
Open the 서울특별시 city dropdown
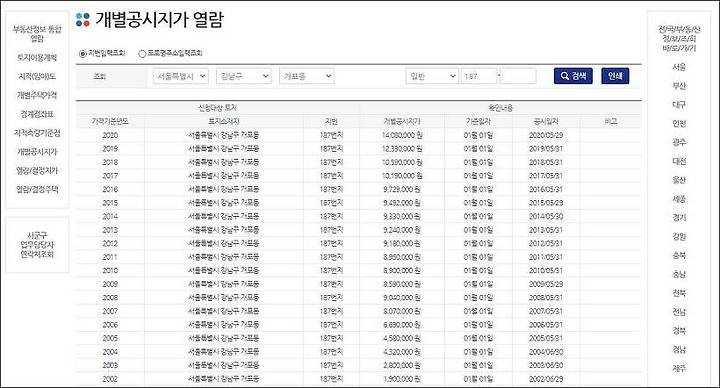[x=181, y=76]
